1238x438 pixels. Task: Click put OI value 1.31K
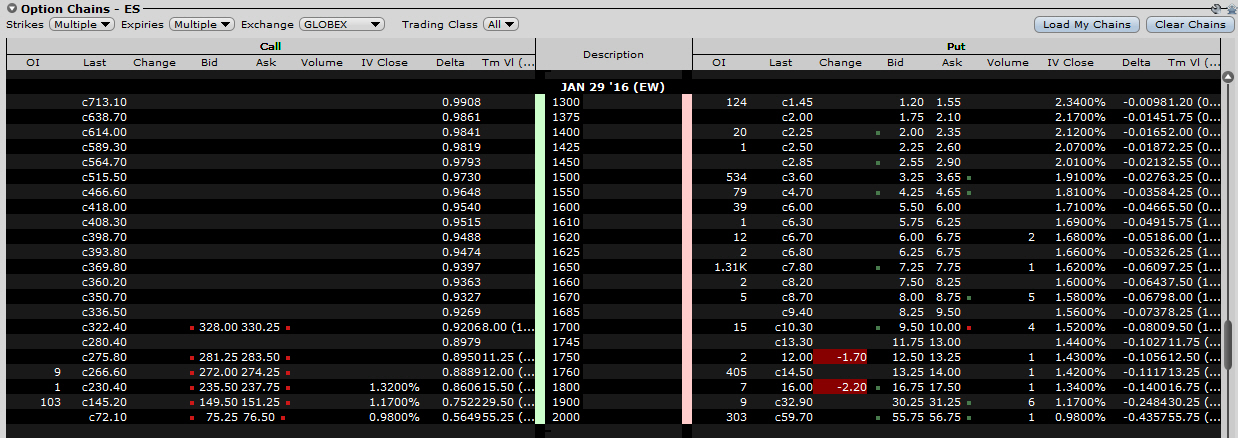(x=730, y=267)
